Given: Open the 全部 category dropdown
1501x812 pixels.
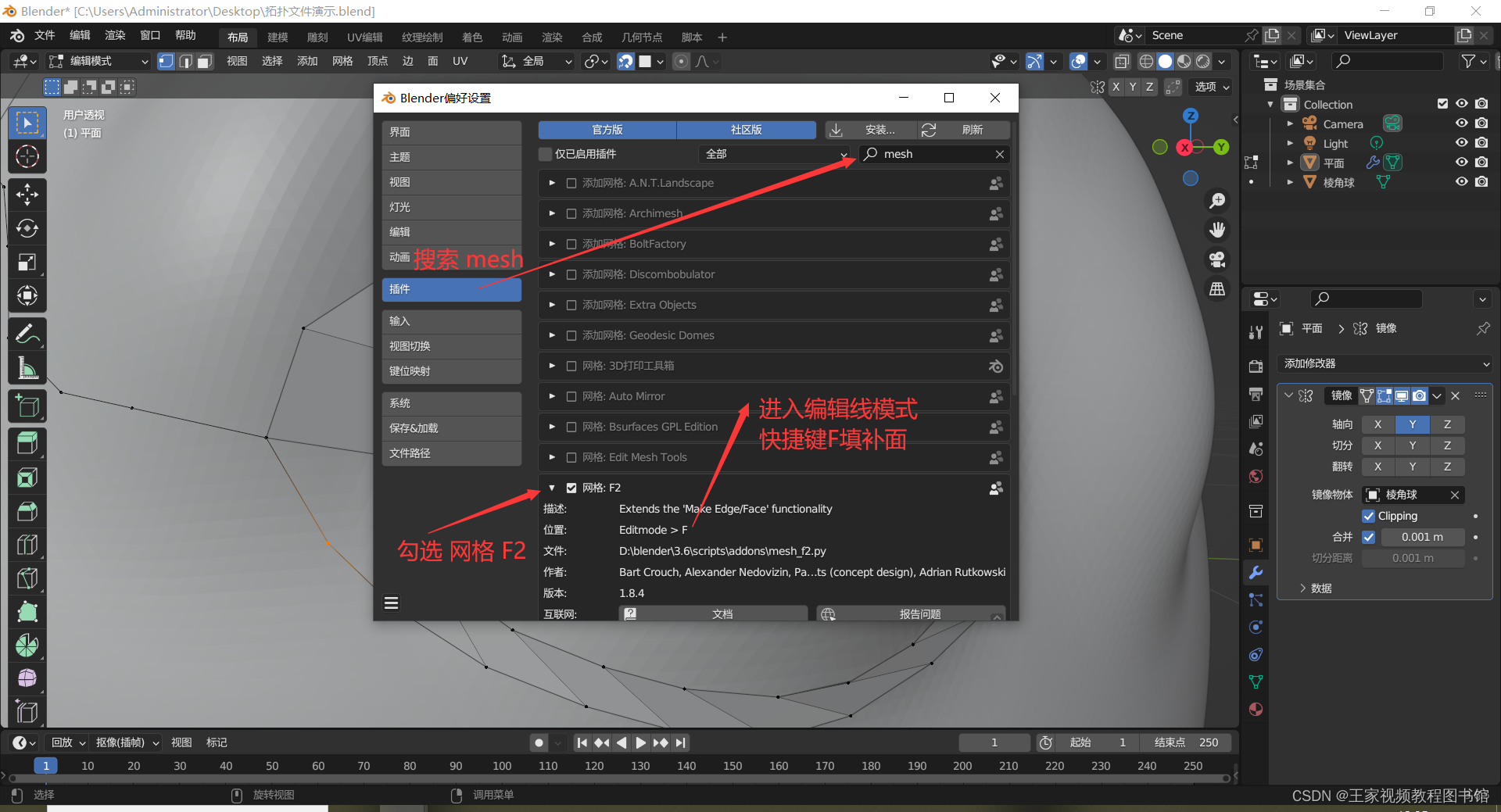Looking at the screenshot, I should (x=775, y=154).
